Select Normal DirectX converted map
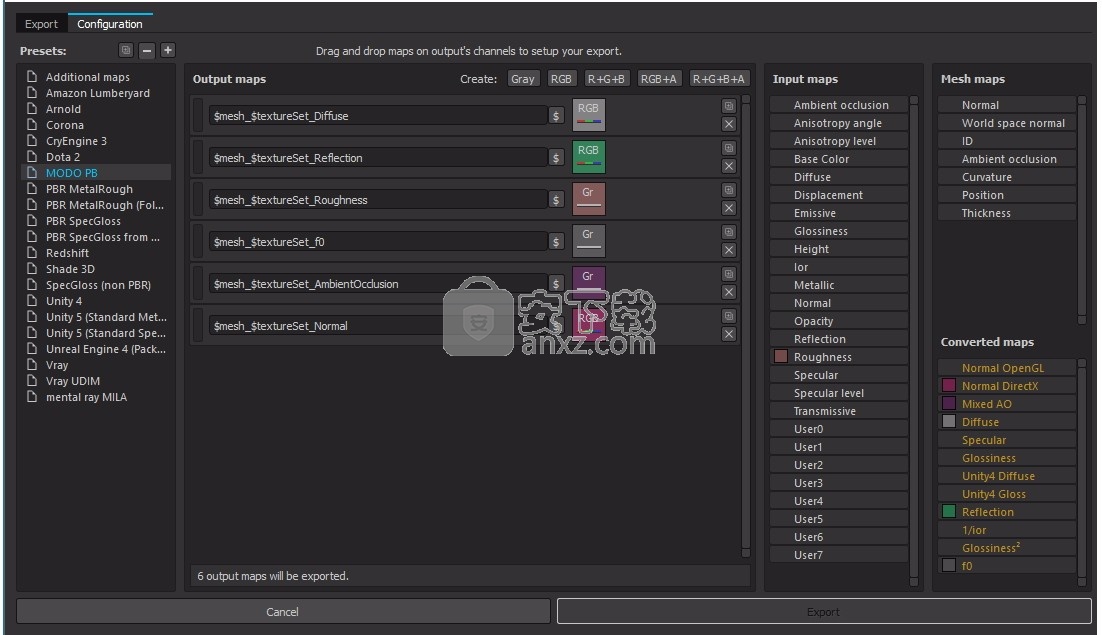 tap(1007, 386)
